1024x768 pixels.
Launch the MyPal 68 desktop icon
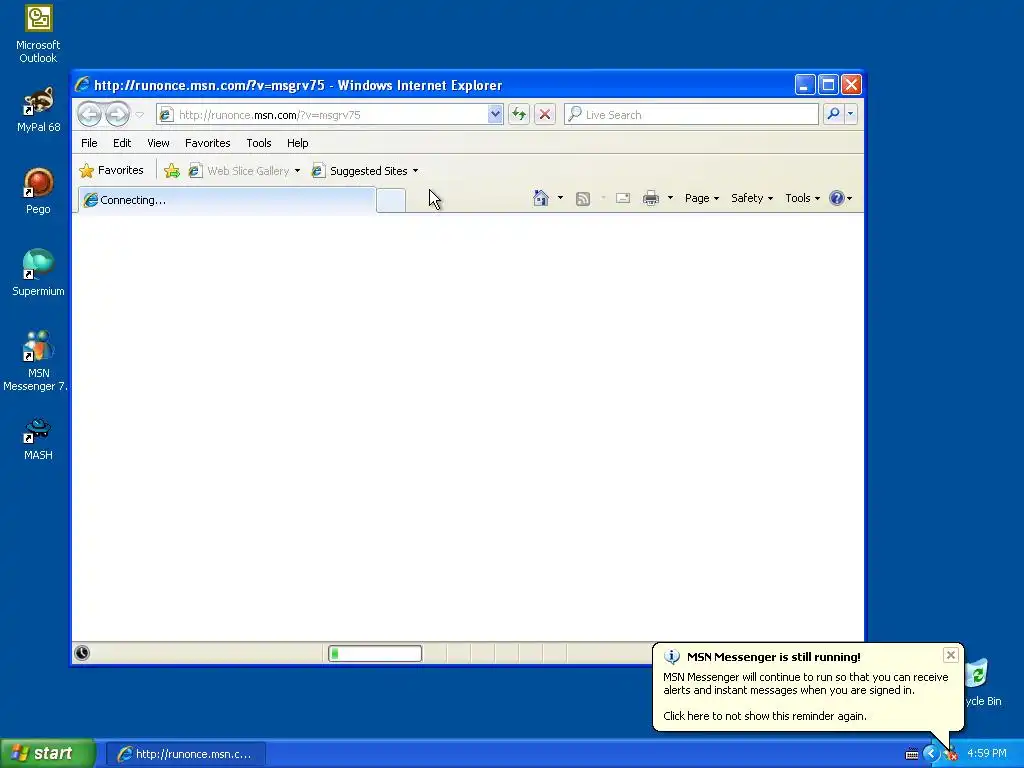click(x=38, y=110)
